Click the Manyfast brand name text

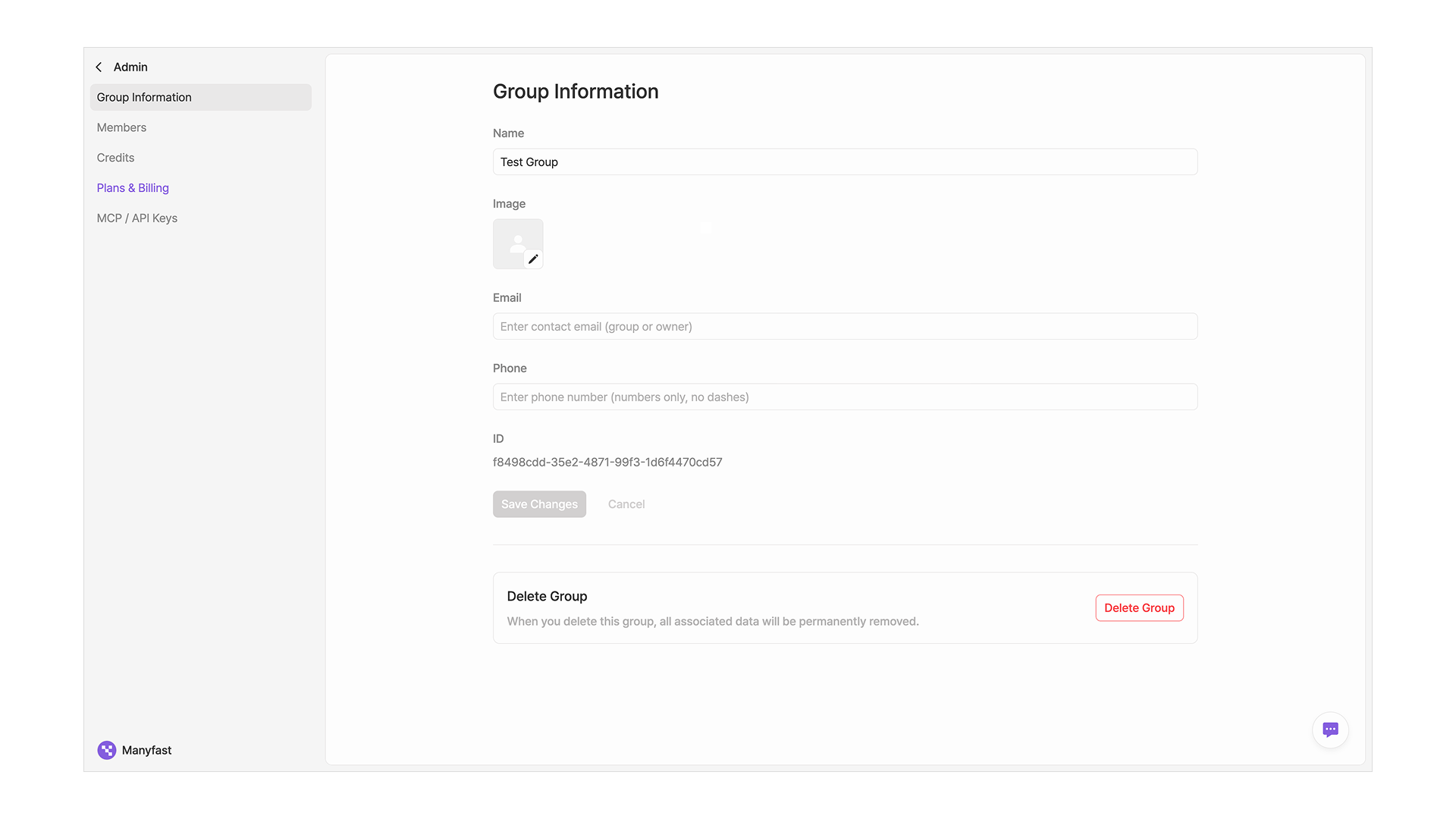click(146, 750)
